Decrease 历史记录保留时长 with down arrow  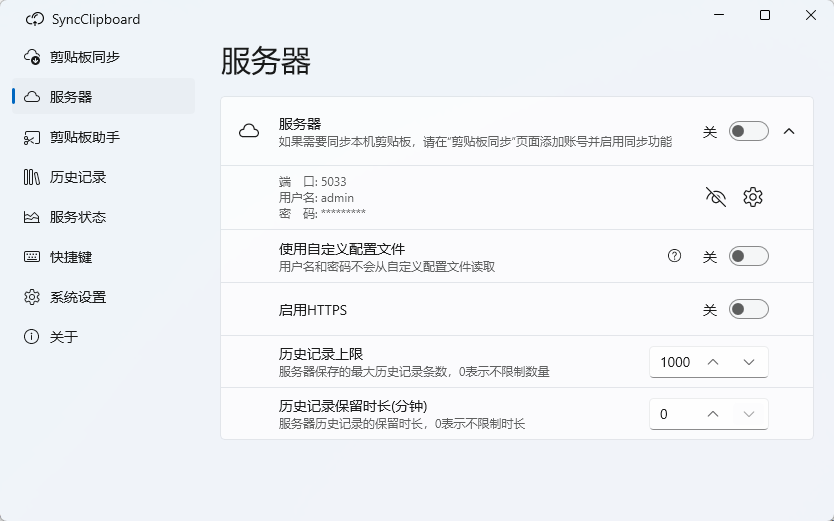pos(749,414)
